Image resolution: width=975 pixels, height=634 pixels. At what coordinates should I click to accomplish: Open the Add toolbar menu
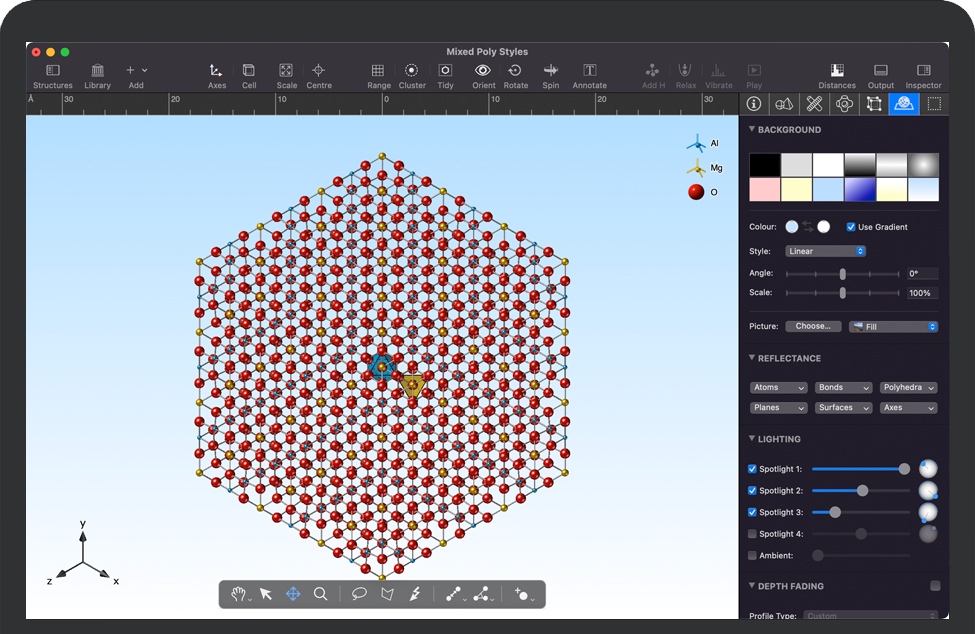click(x=135, y=71)
